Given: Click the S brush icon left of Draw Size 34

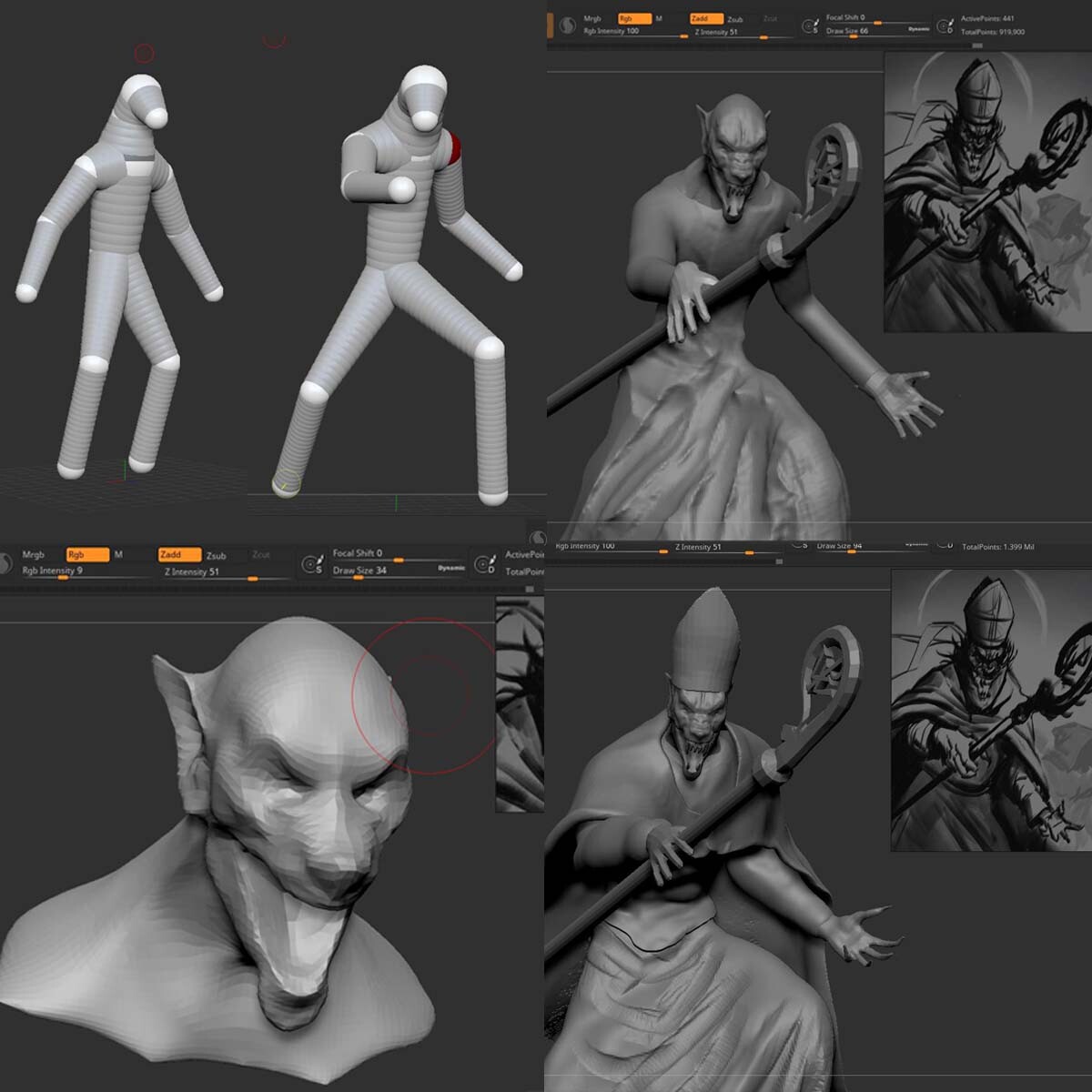Looking at the screenshot, I should (x=313, y=564).
